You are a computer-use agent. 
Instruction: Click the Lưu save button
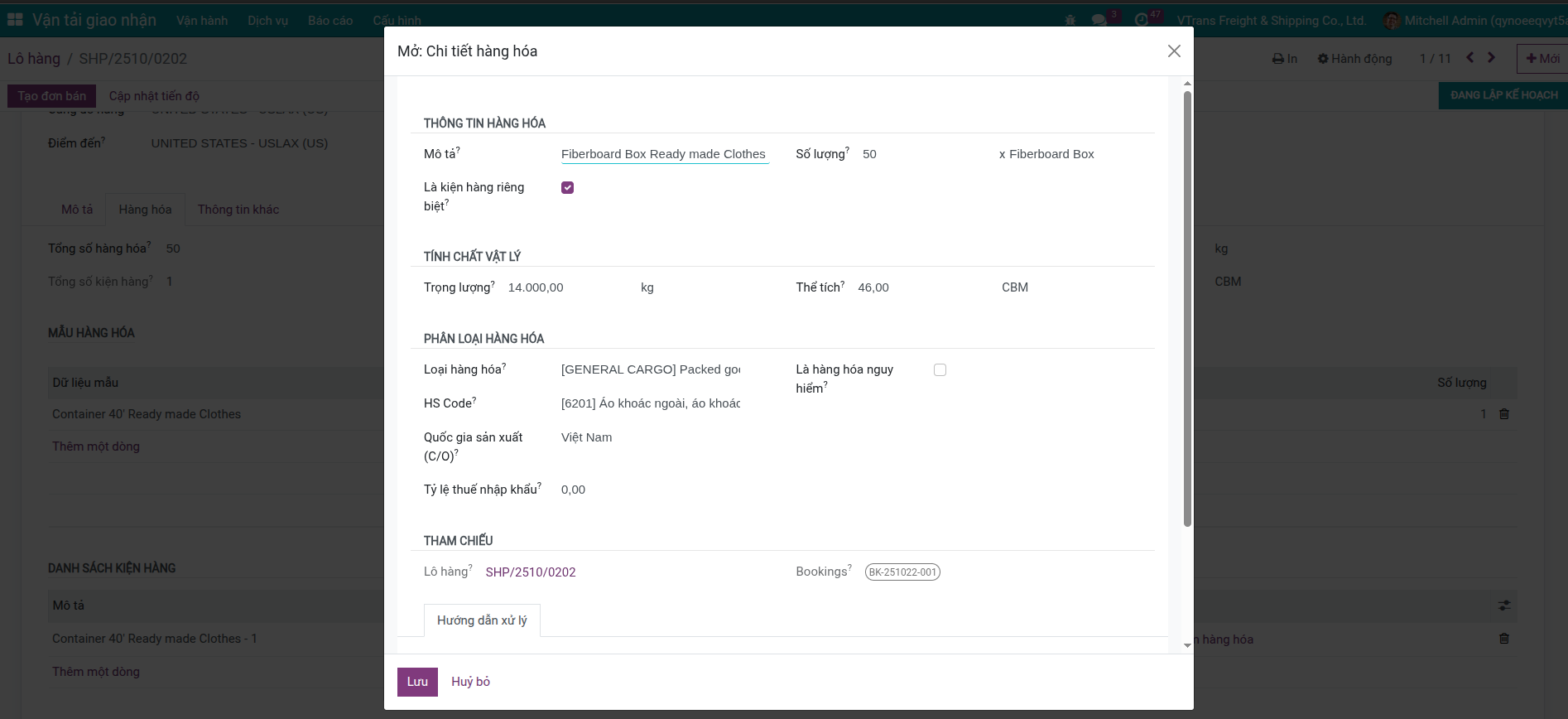click(x=417, y=682)
